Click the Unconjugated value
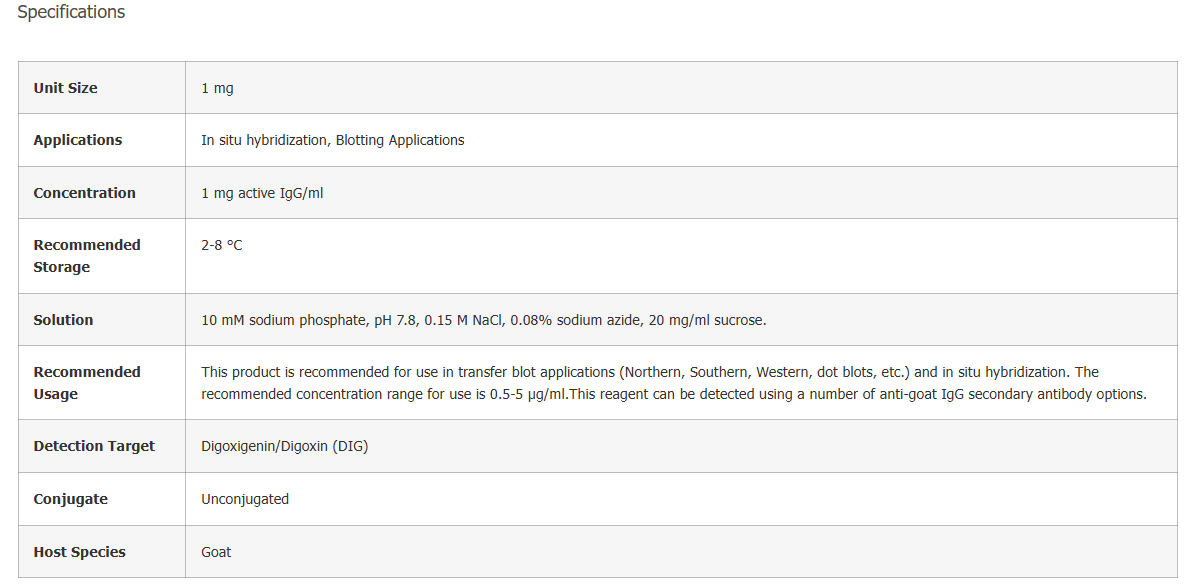This screenshot has height=588, width=1189. tap(245, 499)
